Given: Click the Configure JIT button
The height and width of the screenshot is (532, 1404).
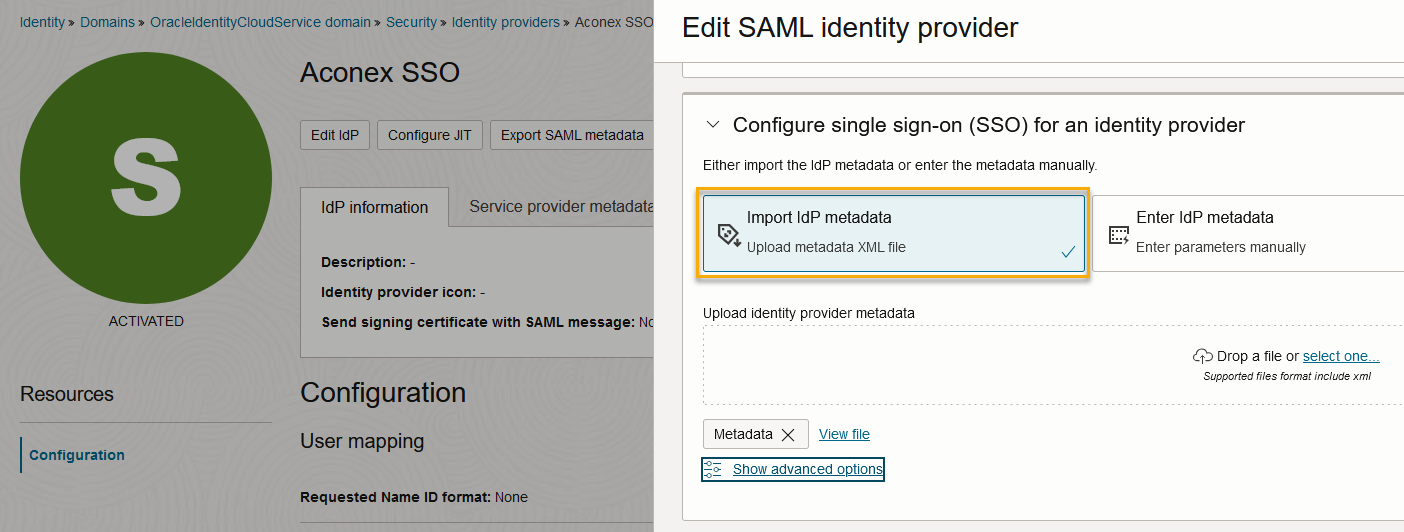Looking at the screenshot, I should tap(430, 135).
